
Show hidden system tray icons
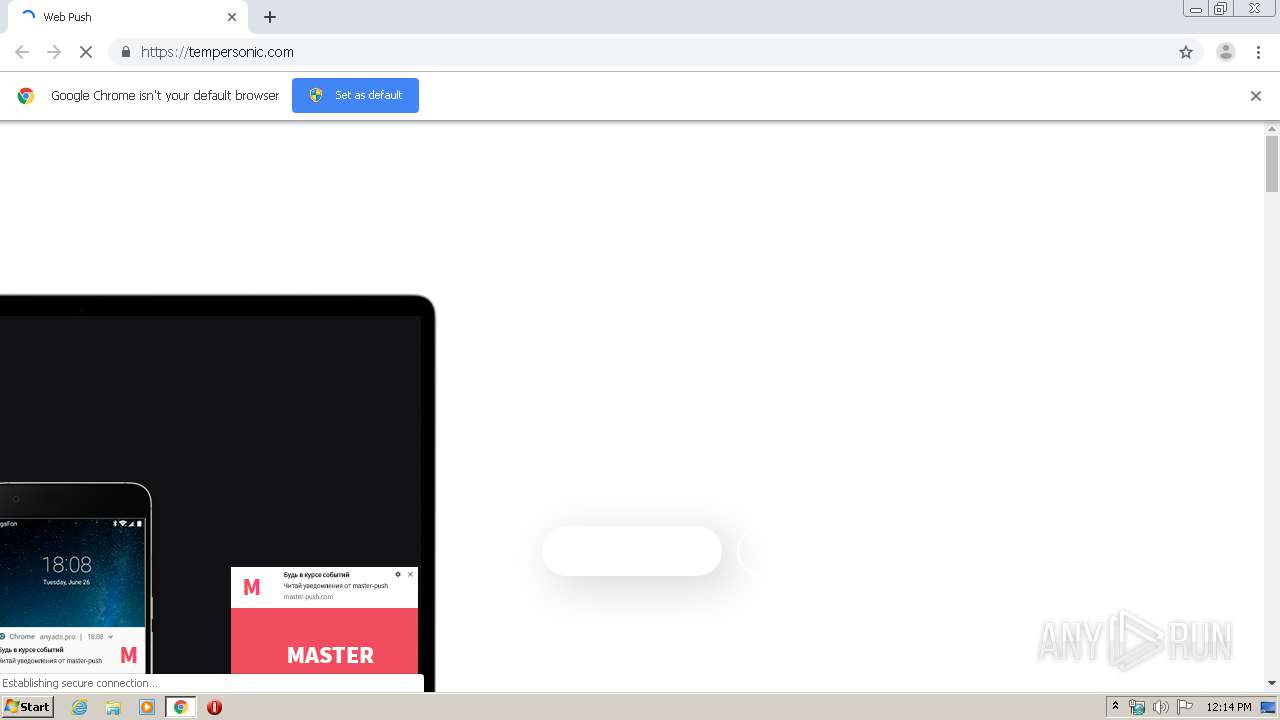[x=1116, y=707]
